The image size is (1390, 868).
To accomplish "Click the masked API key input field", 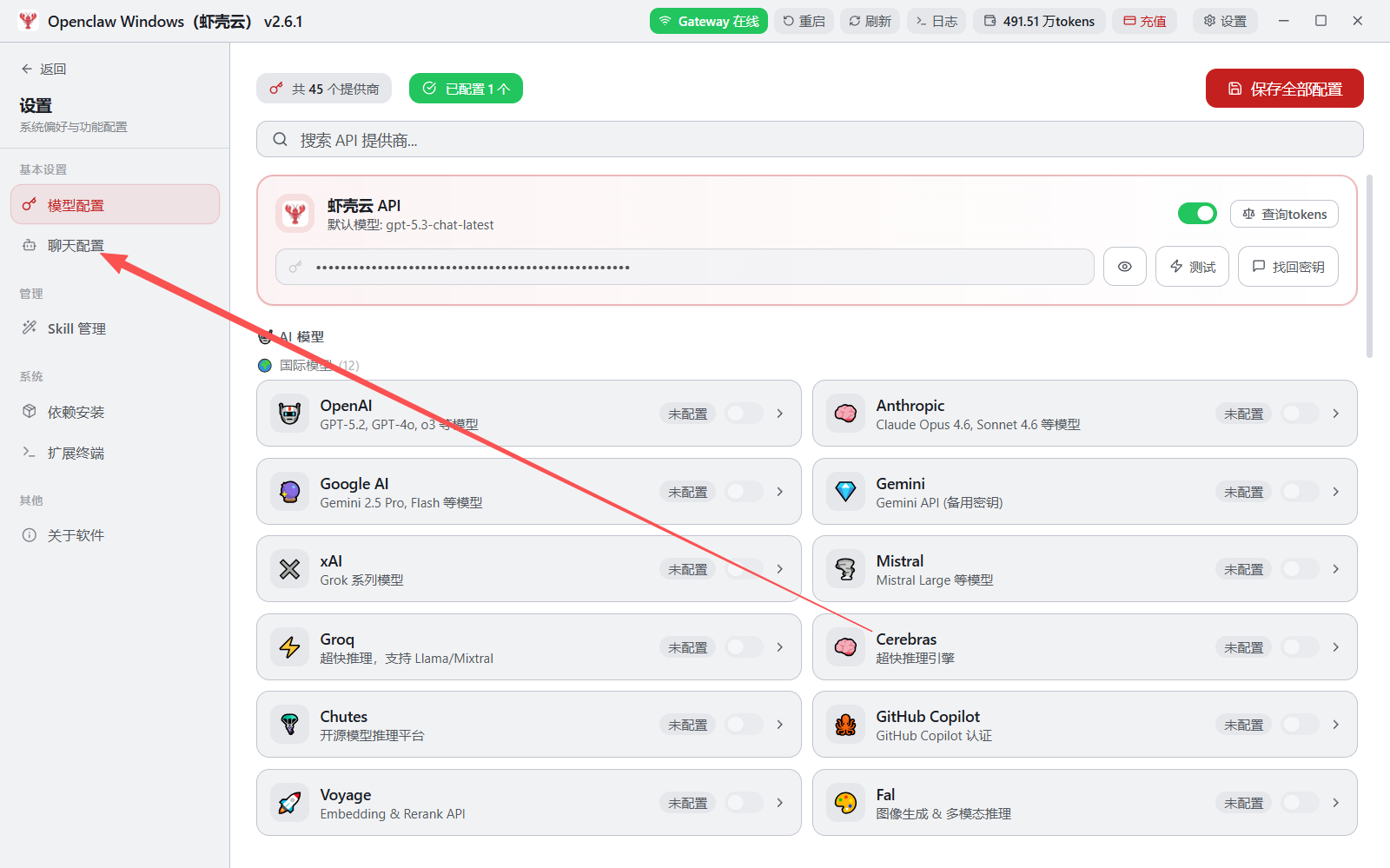I will [685, 267].
